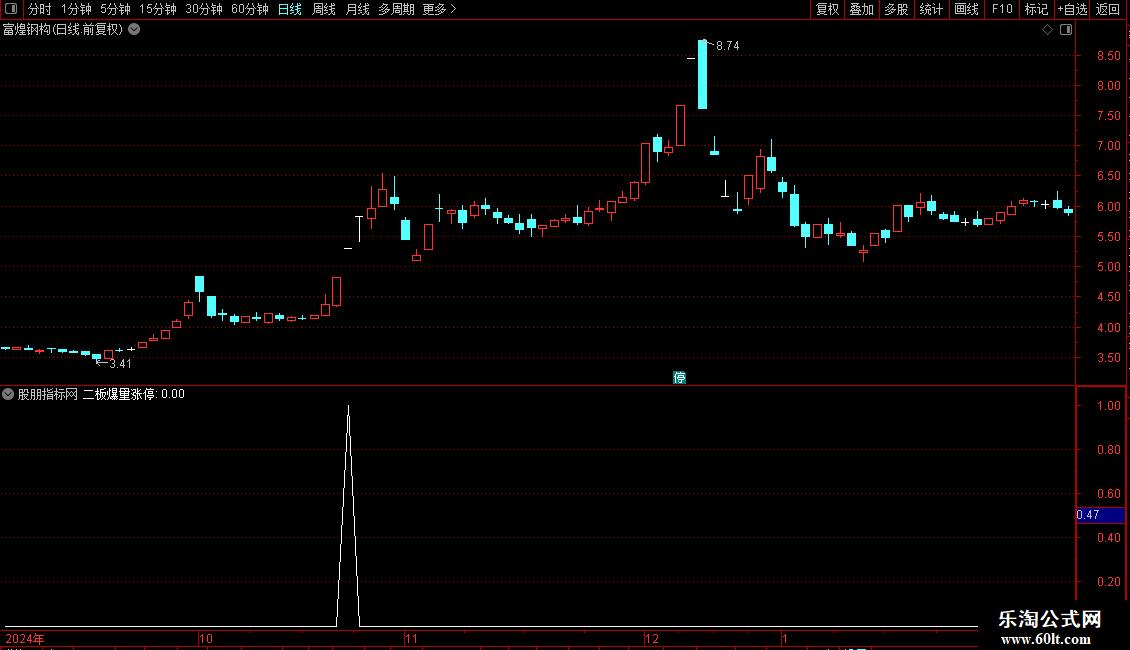
Task: Click the 12 month marker on time axis
Action: click(x=651, y=638)
